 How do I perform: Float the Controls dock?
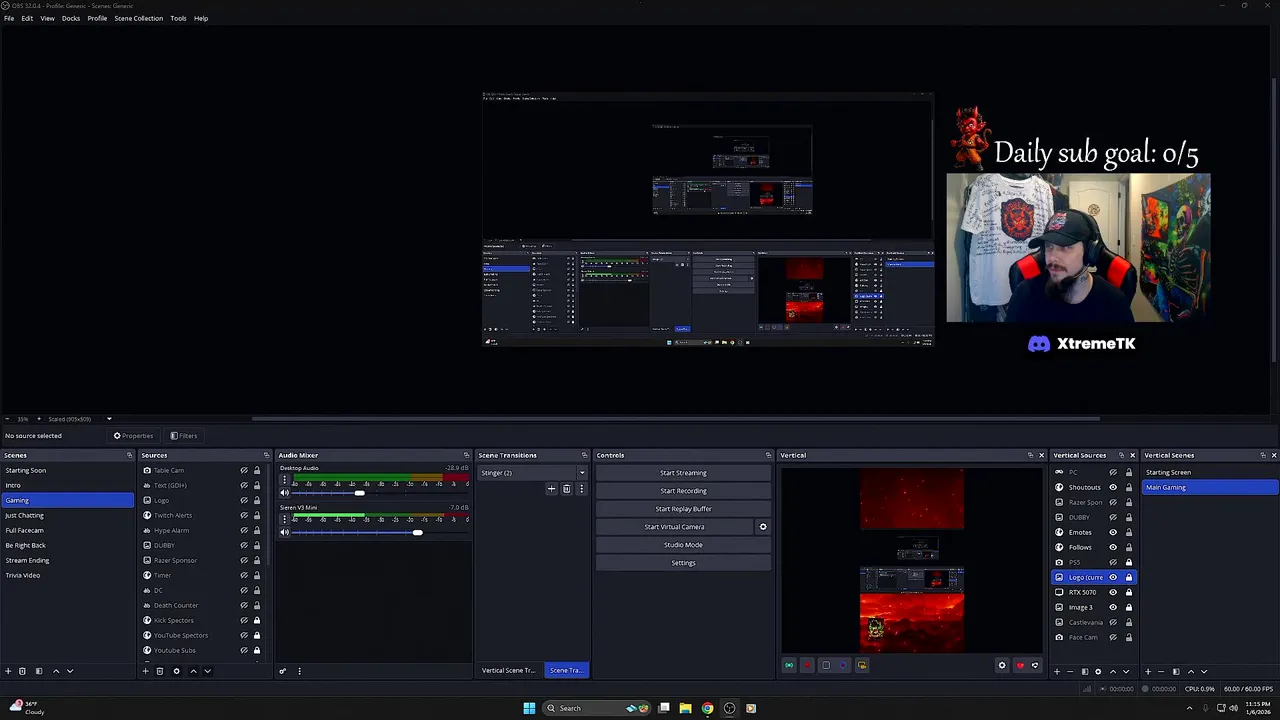pyautogui.click(x=768, y=455)
